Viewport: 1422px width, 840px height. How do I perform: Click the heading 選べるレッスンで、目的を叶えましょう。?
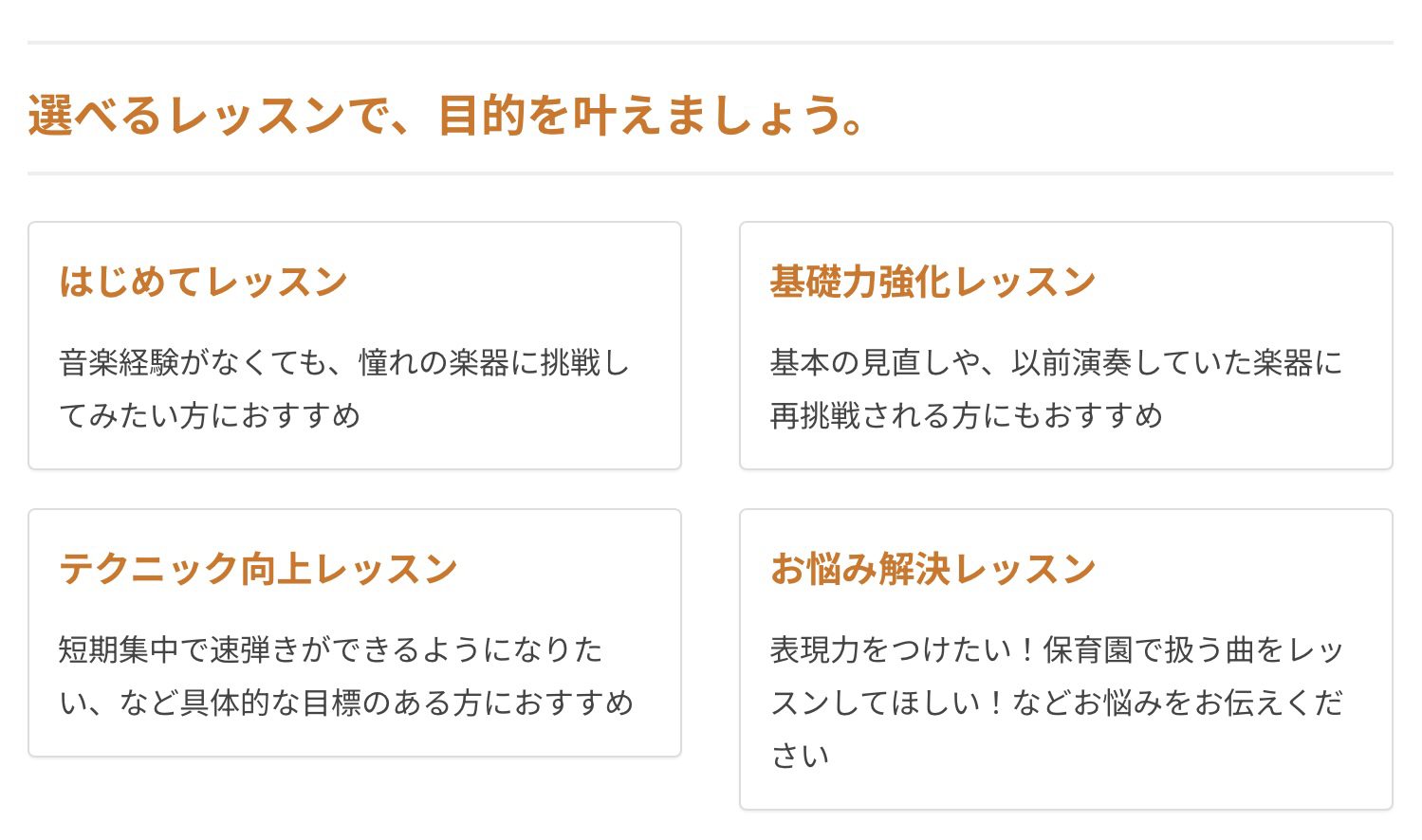446,116
